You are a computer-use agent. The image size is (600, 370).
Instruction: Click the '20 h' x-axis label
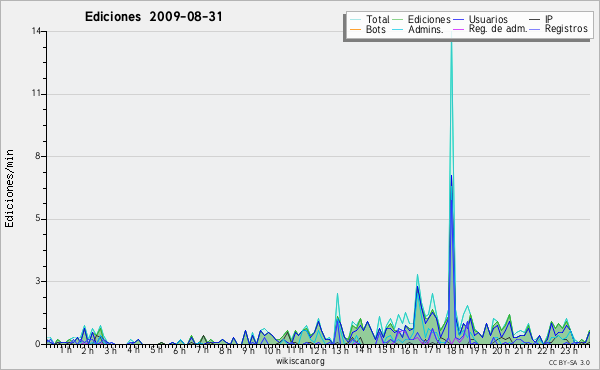[501, 350]
